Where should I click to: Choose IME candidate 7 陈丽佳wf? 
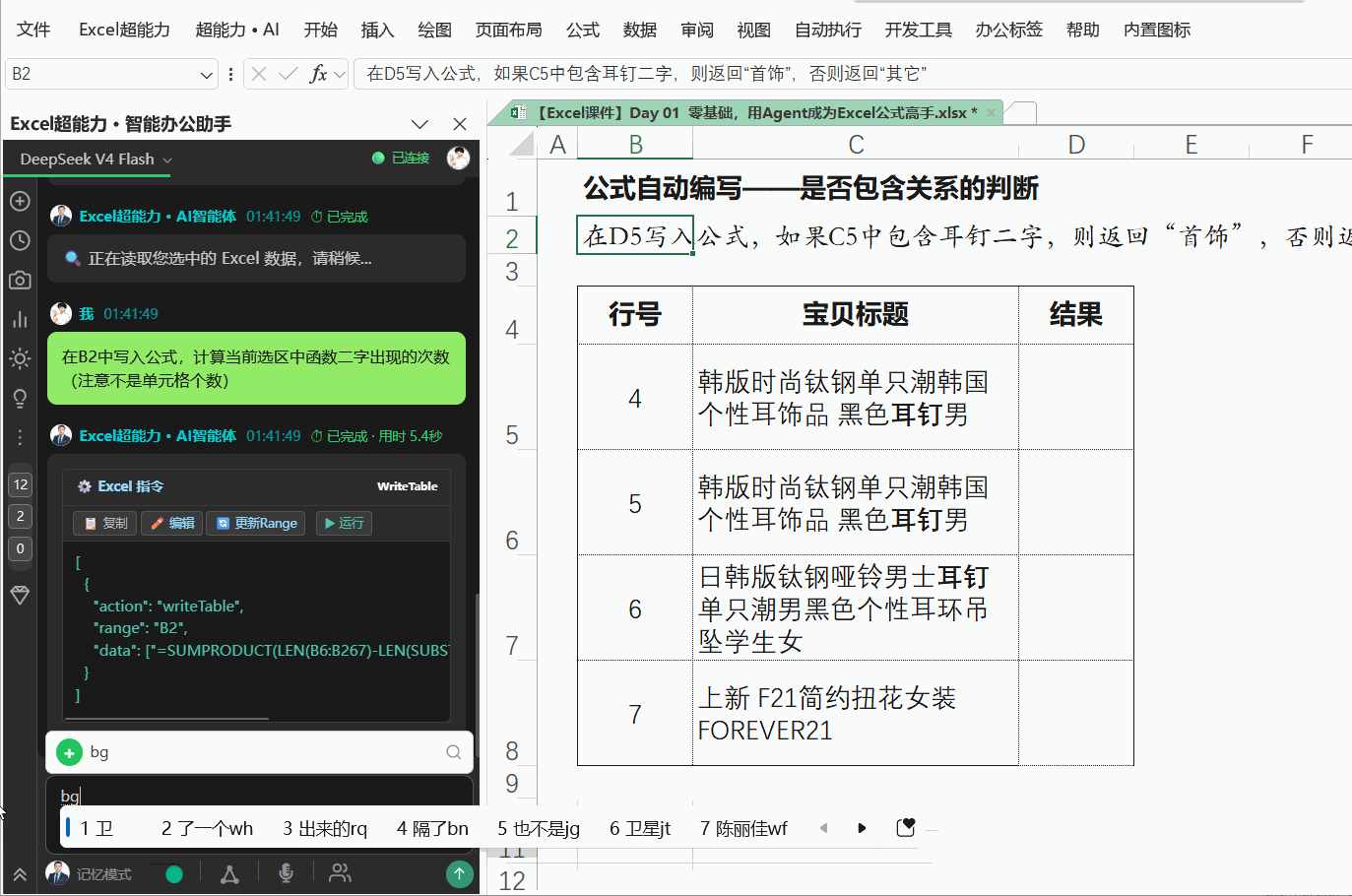[x=743, y=829]
